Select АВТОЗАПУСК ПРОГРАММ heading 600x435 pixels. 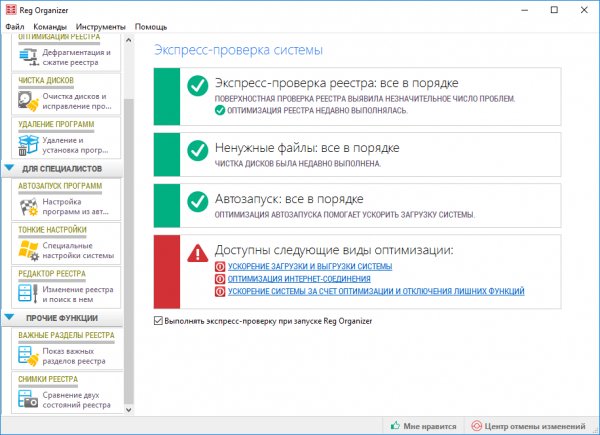pos(60,186)
